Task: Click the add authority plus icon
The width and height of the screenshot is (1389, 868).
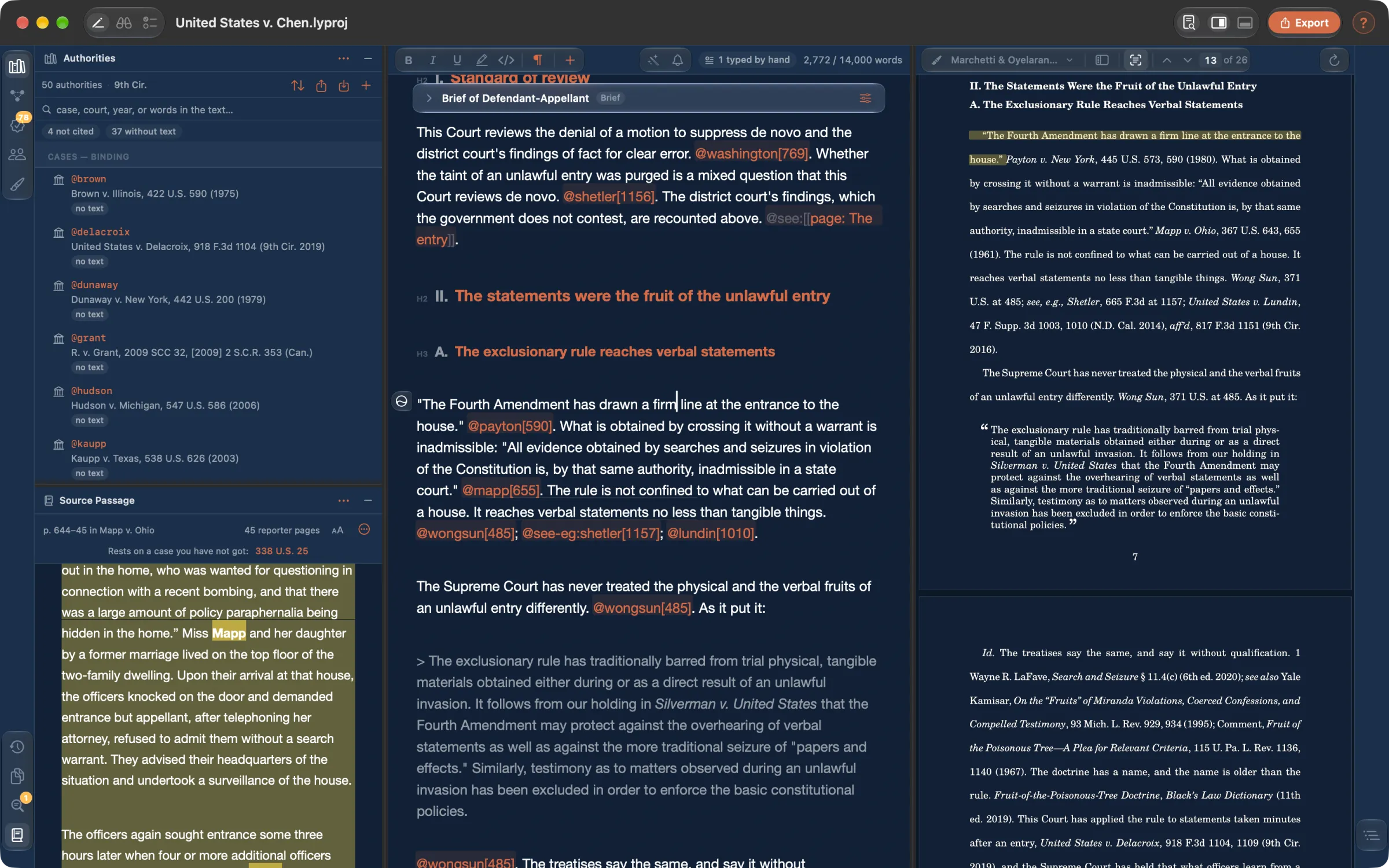Action: coord(366,85)
